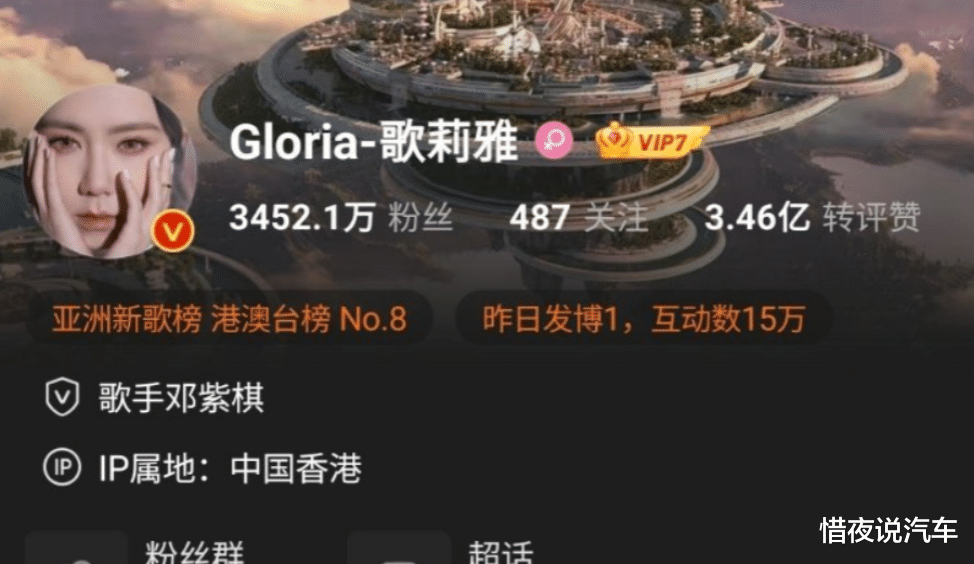Show the 3.46亿 转评赞 stats
This screenshot has width=974, height=564.
point(812,217)
